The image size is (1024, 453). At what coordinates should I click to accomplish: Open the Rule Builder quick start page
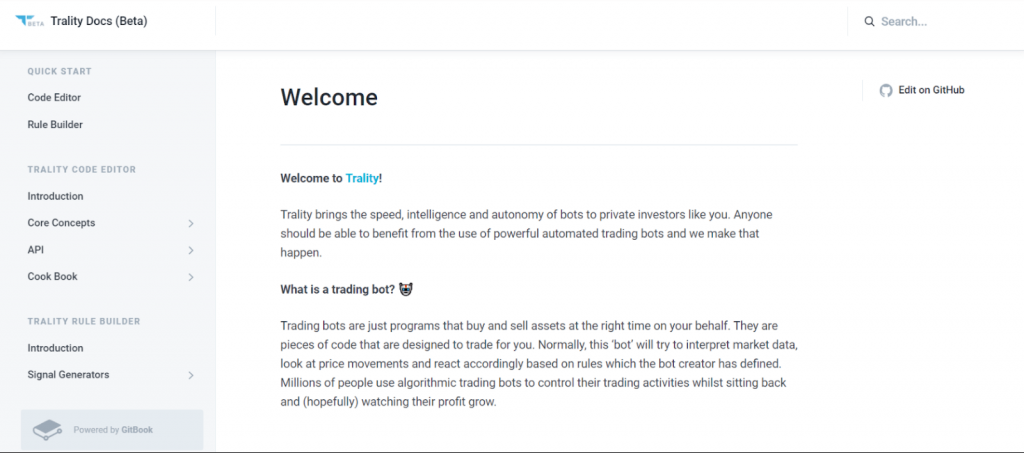coord(55,124)
